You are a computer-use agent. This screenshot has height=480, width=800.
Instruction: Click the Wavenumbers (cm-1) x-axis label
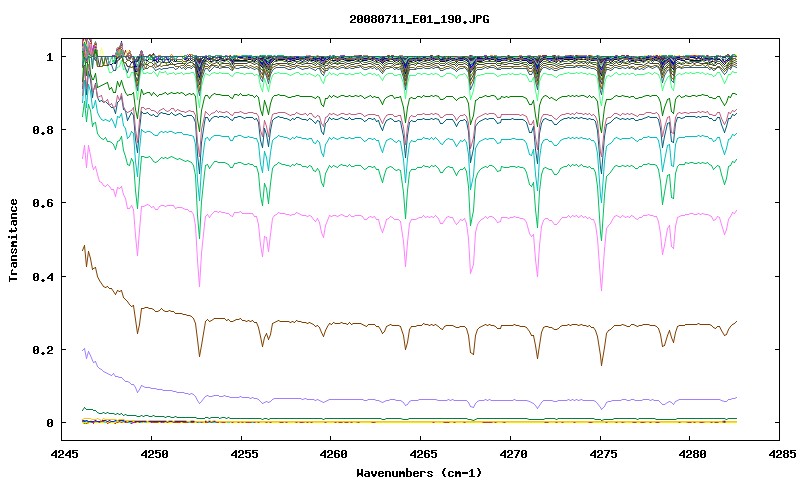click(419, 473)
